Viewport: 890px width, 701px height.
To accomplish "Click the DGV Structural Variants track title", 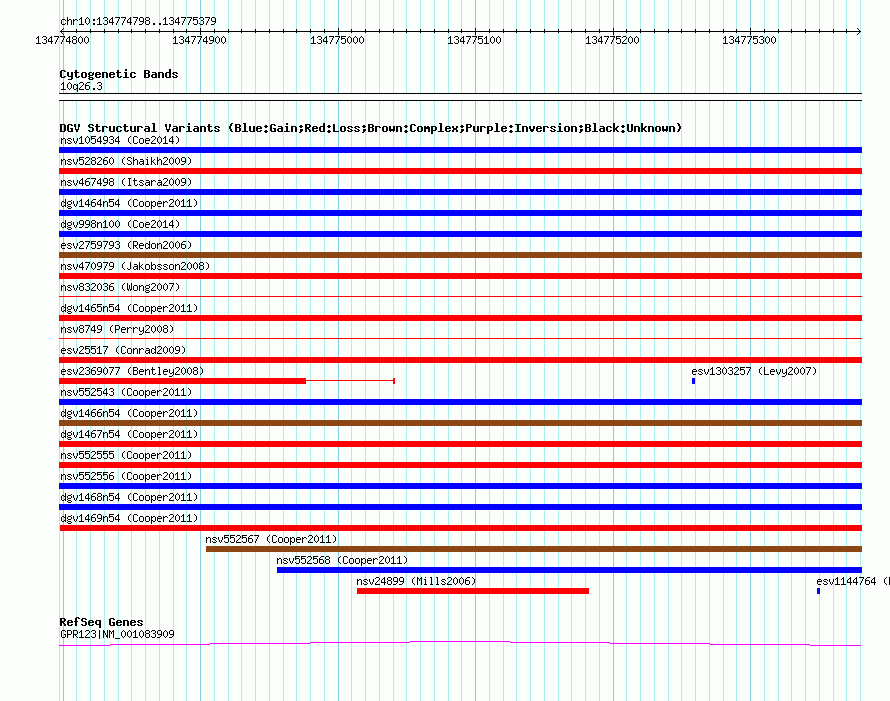I will coord(371,128).
